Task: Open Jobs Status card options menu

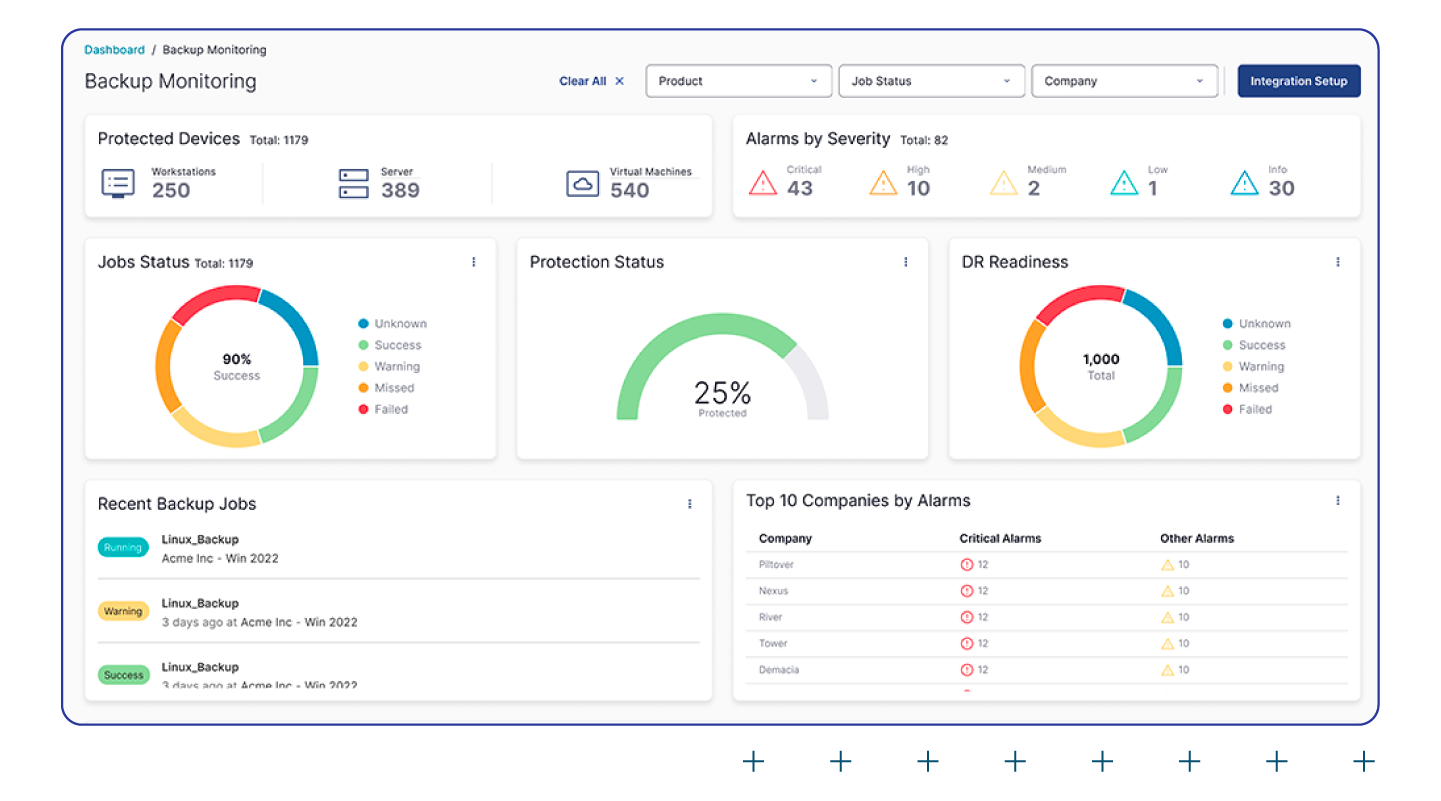Action: click(473, 262)
